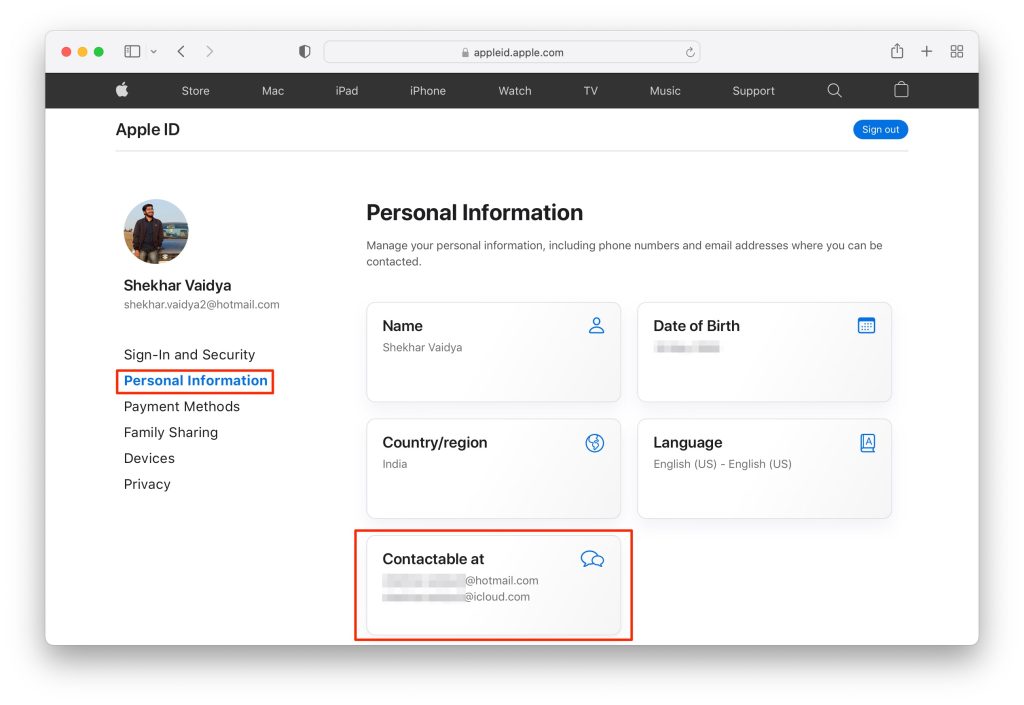Click the Share icon in Safari toolbar
Viewport: 1024px width, 705px height.
click(897, 51)
